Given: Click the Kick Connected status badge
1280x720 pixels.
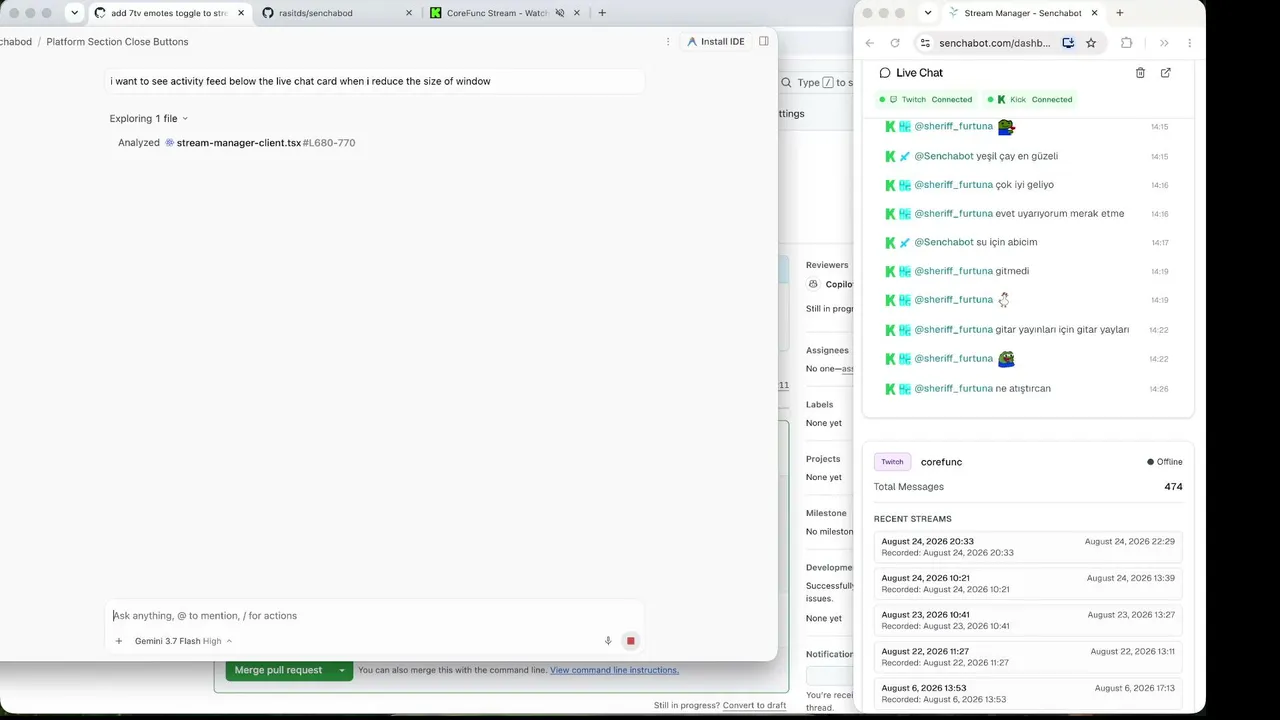Looking at the screenshot, I should (x=1030, y=100).
